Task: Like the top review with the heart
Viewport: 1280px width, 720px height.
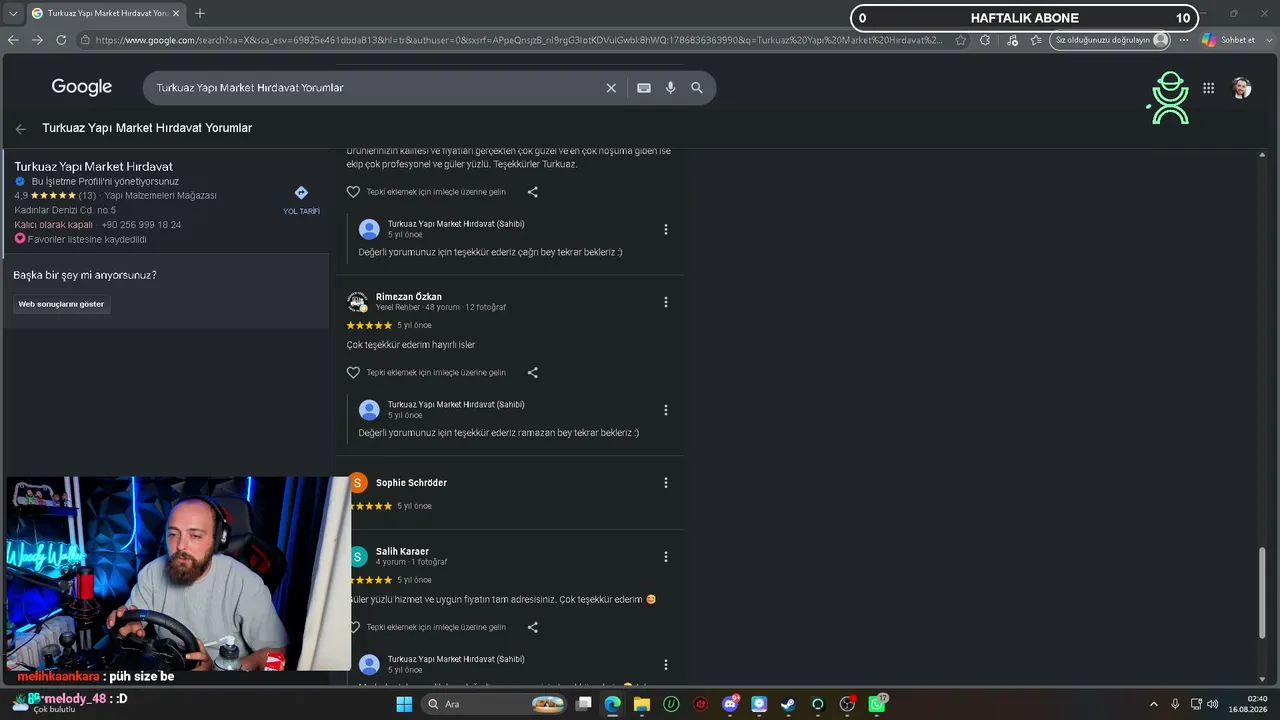Action: tap(353, 192)
